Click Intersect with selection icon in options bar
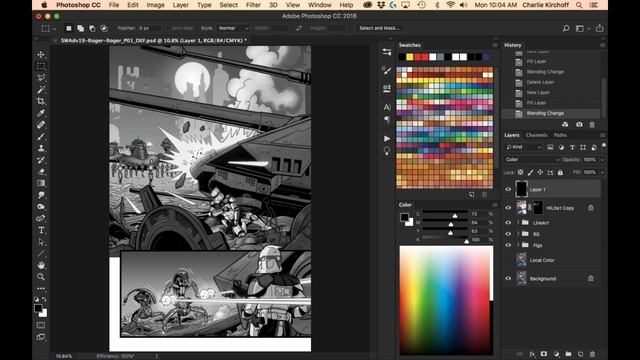Image resolution: width=640 pixels, height=360 pixels. pyautogui.click(x=104, y=28)
